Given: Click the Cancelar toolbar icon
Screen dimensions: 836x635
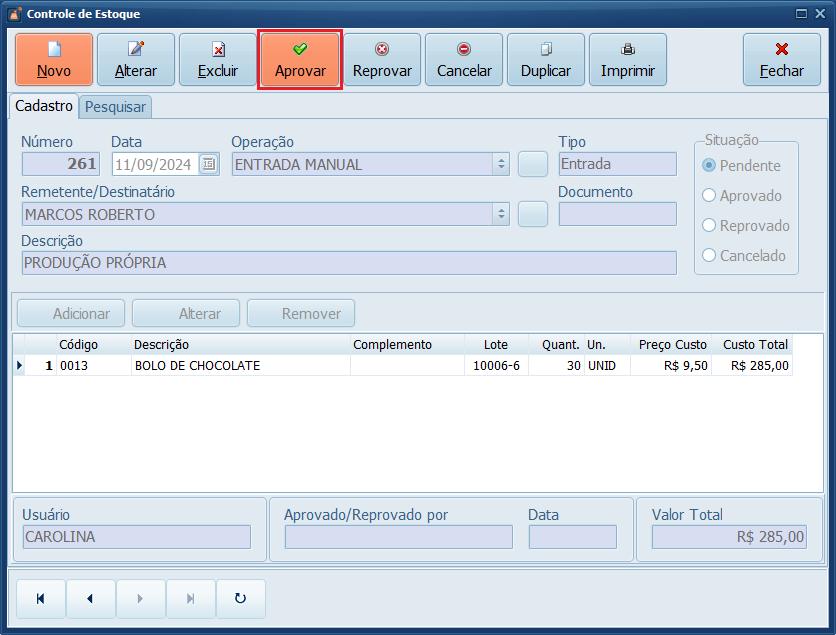Looking at the screenshot, I should pyautogui.click(x=464, y=49).
